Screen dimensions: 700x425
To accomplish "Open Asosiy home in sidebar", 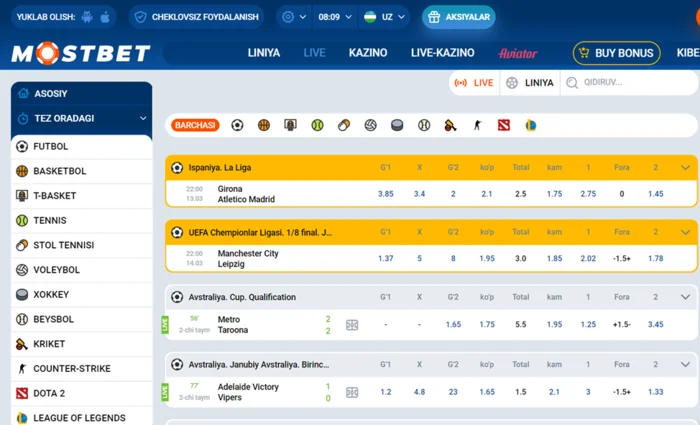I will click(x=81, y=93).
